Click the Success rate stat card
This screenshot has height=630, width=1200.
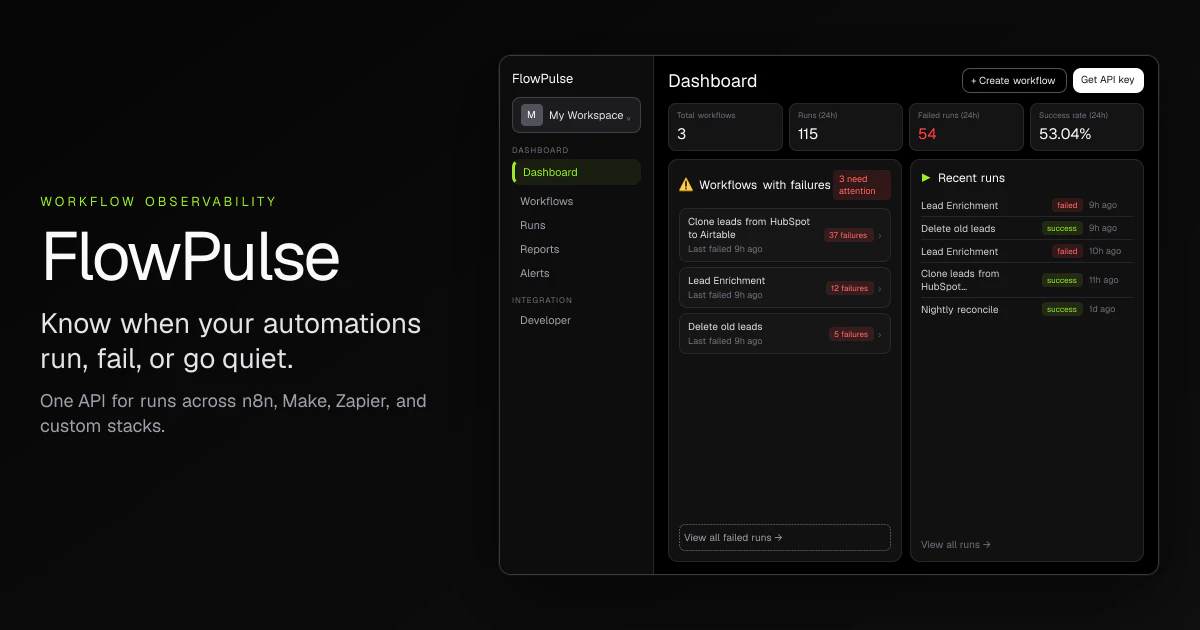1086,127
